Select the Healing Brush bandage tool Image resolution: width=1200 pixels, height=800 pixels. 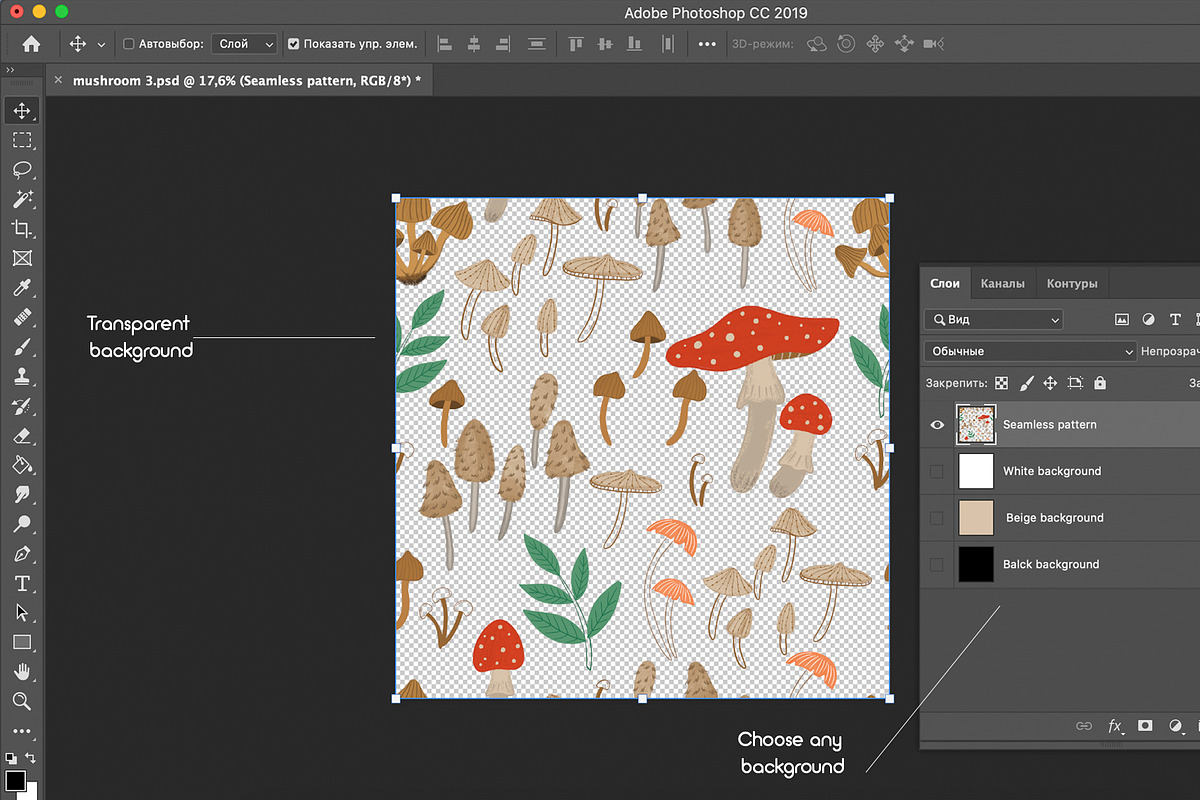tap(22, 317)
